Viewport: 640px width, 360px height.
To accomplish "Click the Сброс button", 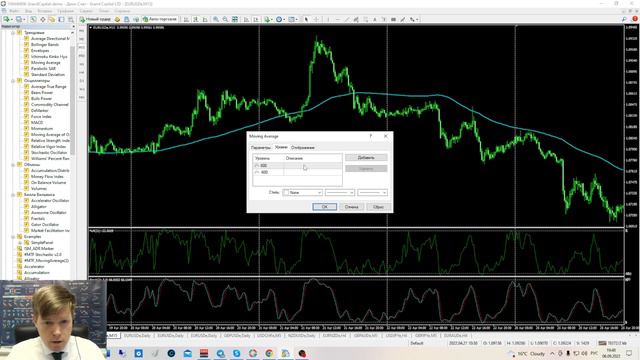I will tap(378, 207).
